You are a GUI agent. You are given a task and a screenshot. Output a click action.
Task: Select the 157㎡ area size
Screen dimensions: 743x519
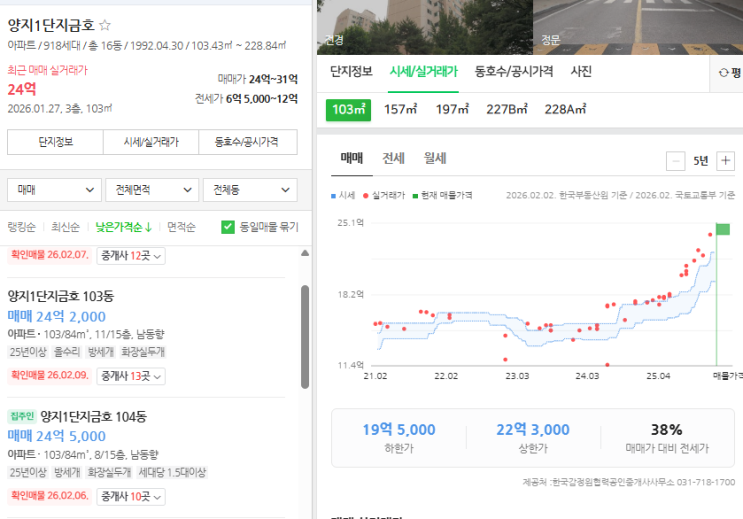(x=400, y=109)
